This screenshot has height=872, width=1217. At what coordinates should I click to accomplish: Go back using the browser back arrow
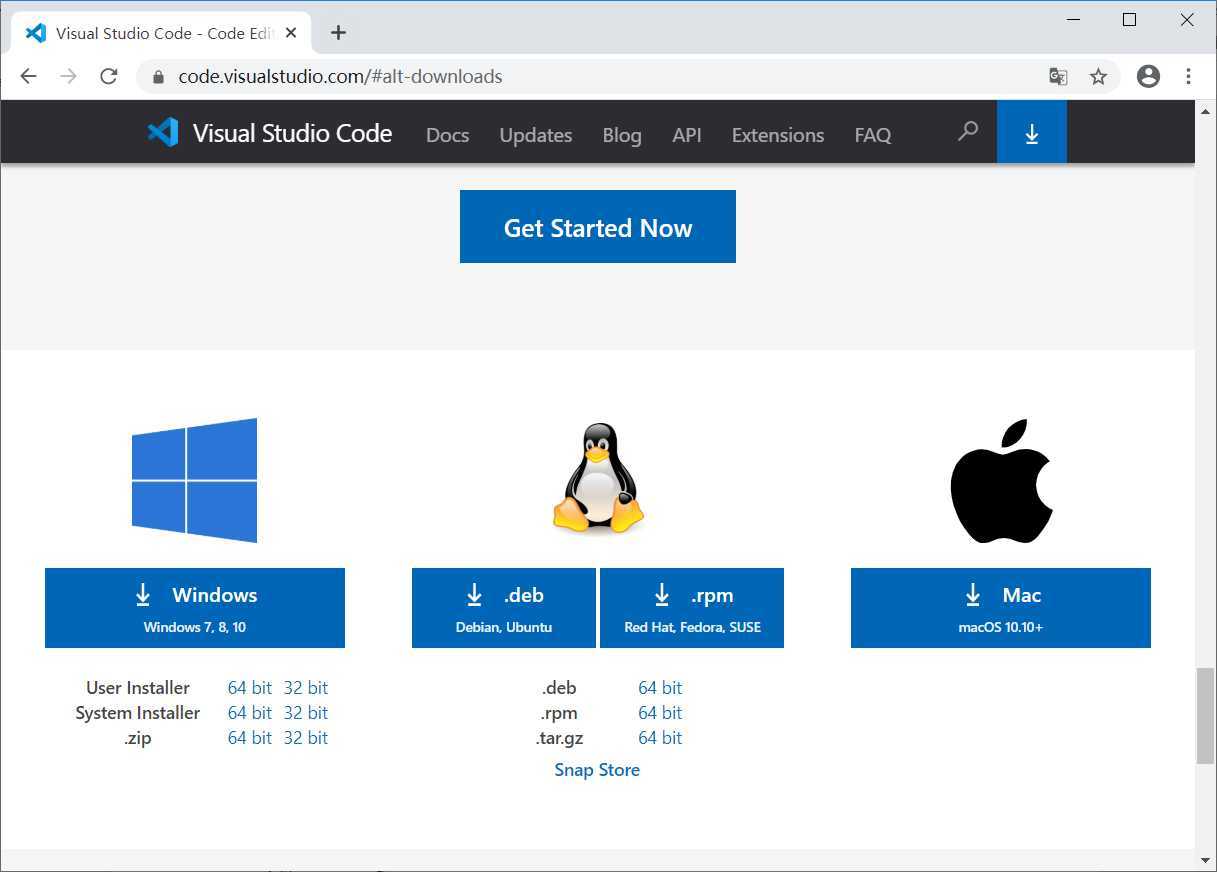coord(28,76)
